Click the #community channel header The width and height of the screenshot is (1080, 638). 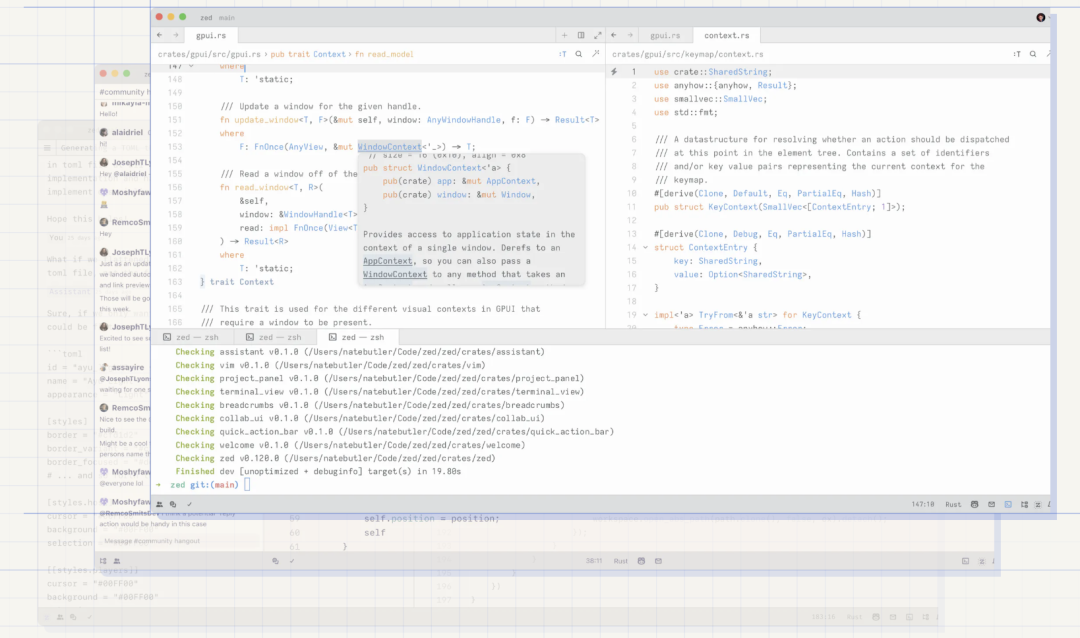123,92
